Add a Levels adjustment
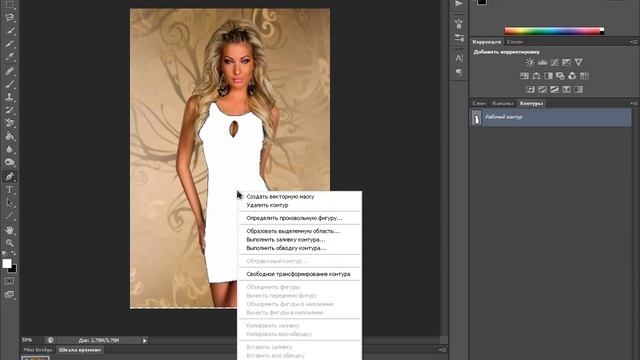The image size is (640, 360). click(x=542, y=62)
